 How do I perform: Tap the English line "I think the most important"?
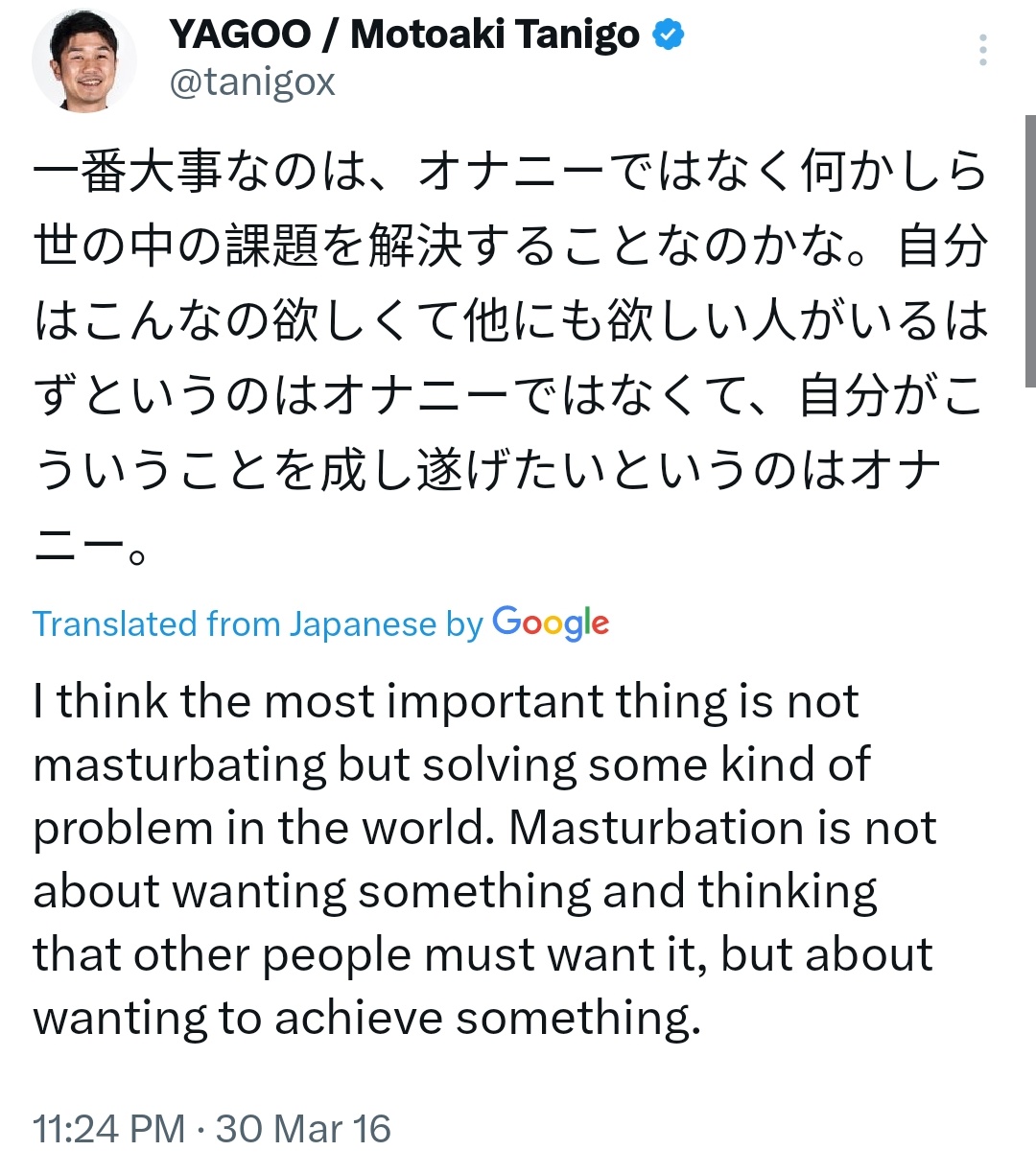coord(446,701)
